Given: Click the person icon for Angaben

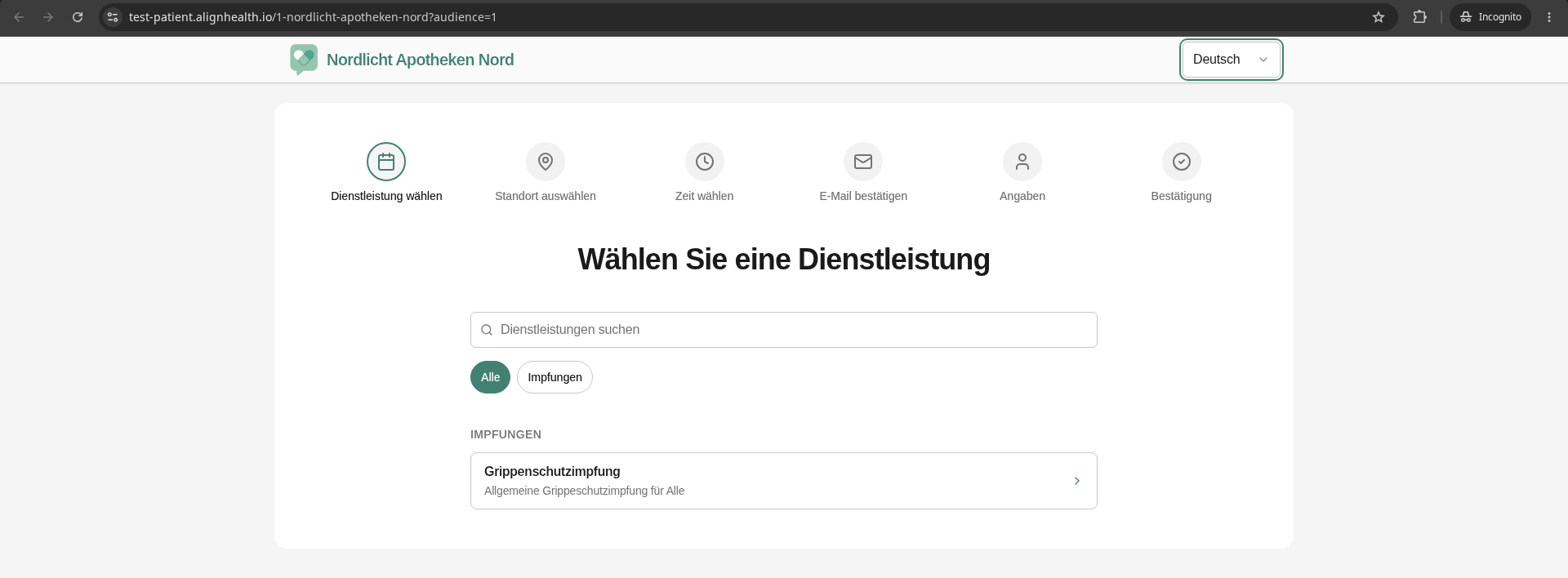Looking at the screenshot, I should pyautogui.click(x=1022, y=162).
